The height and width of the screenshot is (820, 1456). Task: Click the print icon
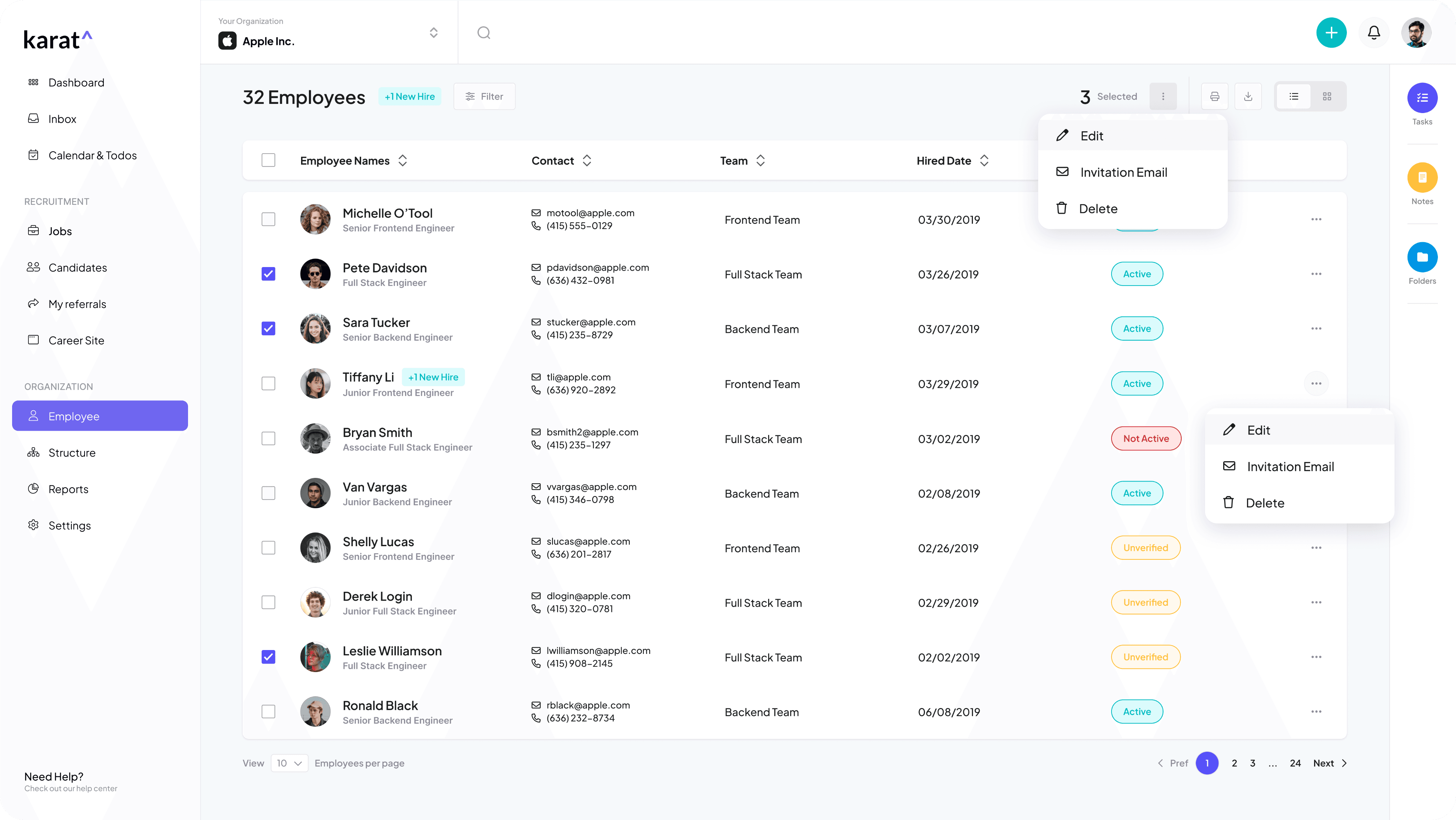pyautogui.click(x=1214, y=97)
